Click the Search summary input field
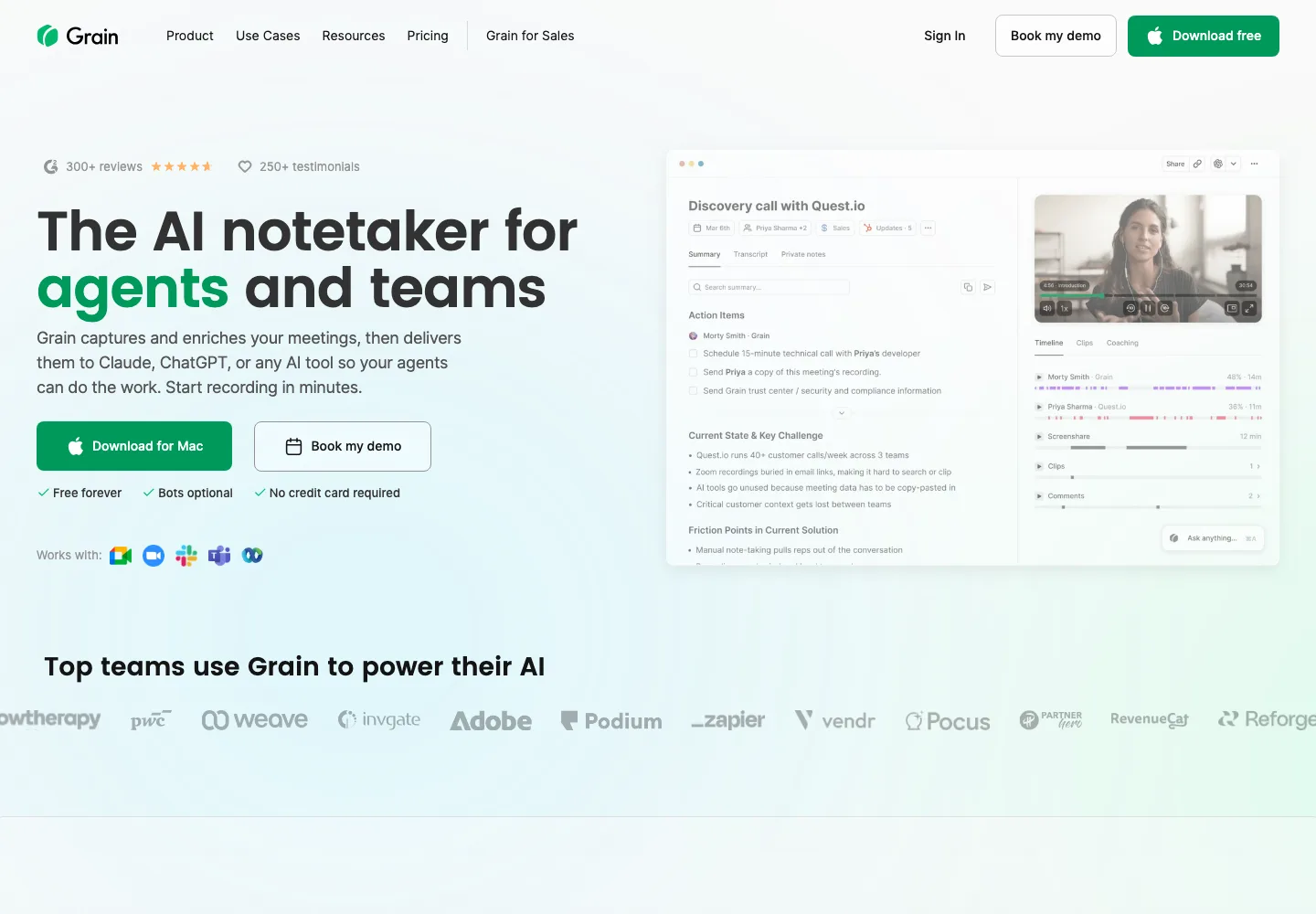Screen dimensions: 1316x914 [769, 287]
